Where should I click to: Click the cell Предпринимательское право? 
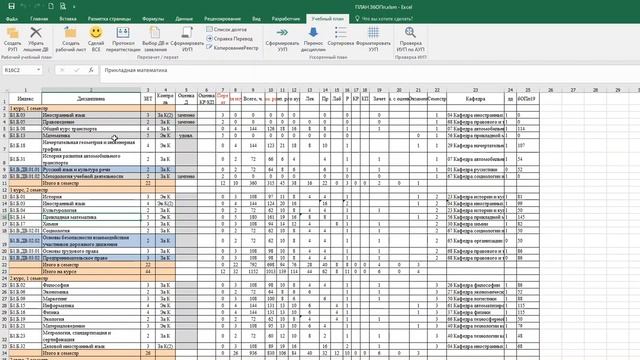91,258
